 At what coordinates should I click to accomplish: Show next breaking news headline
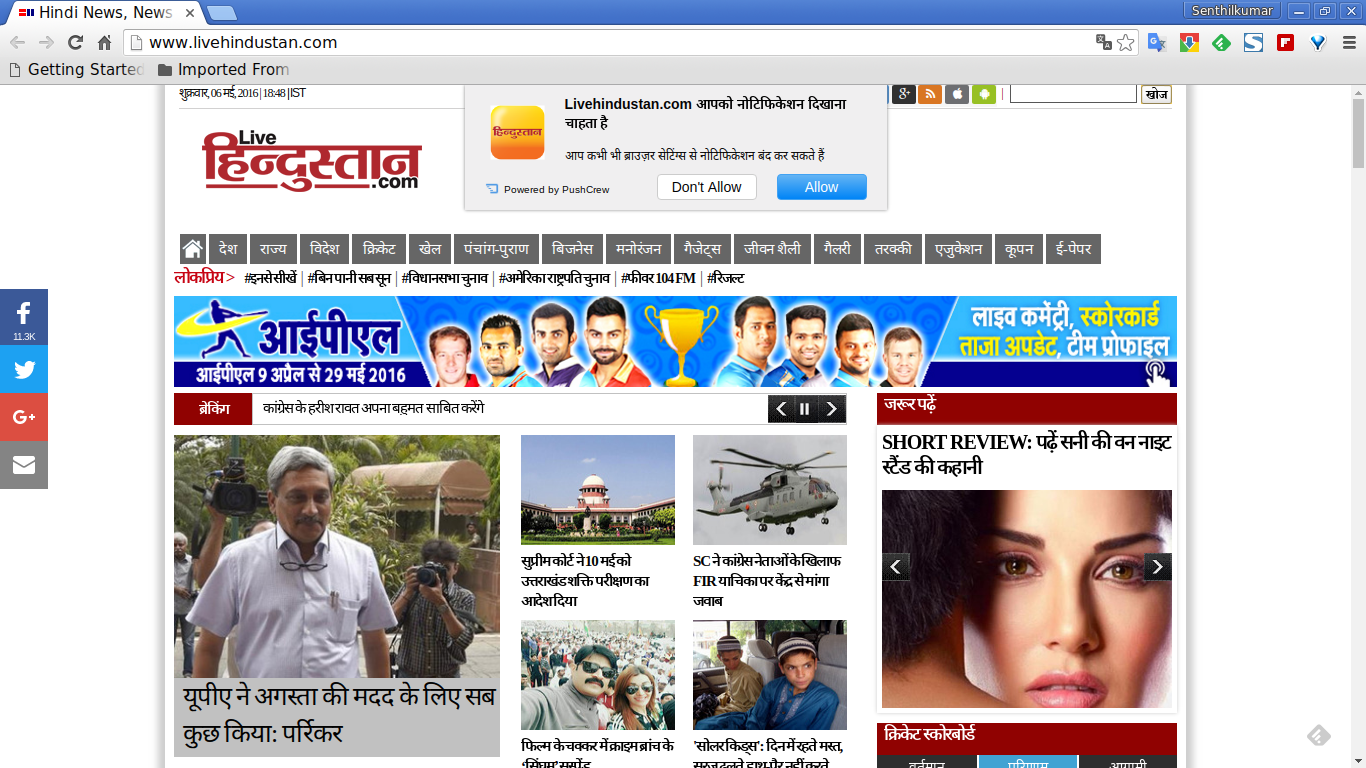(x=831, y=409)
